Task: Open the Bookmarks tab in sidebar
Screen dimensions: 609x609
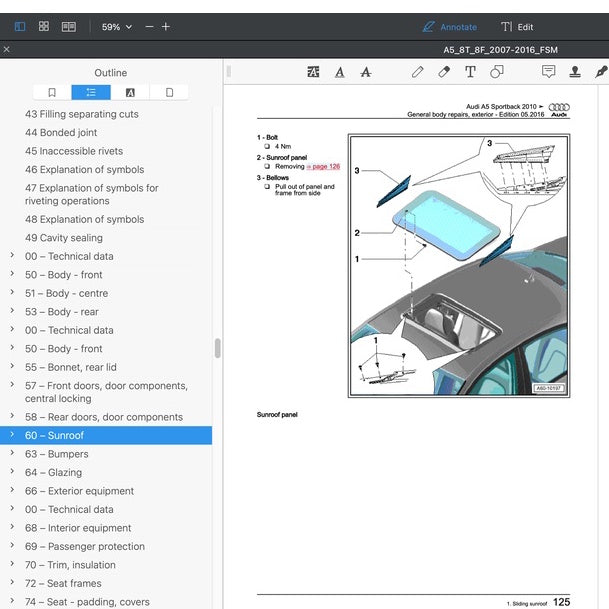Action: click(x=52, y=92)
